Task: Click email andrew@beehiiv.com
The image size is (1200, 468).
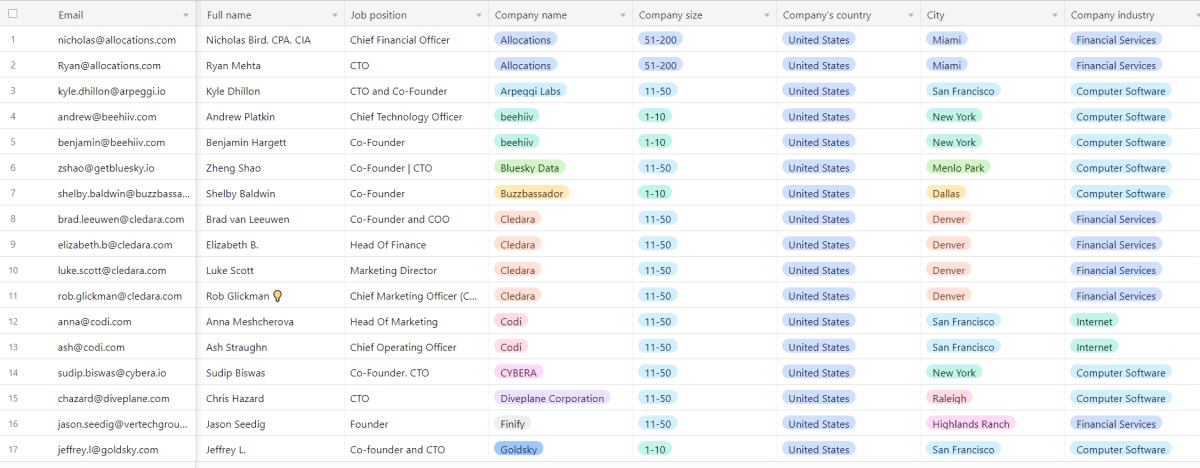Action: click(x=107, y=117)
